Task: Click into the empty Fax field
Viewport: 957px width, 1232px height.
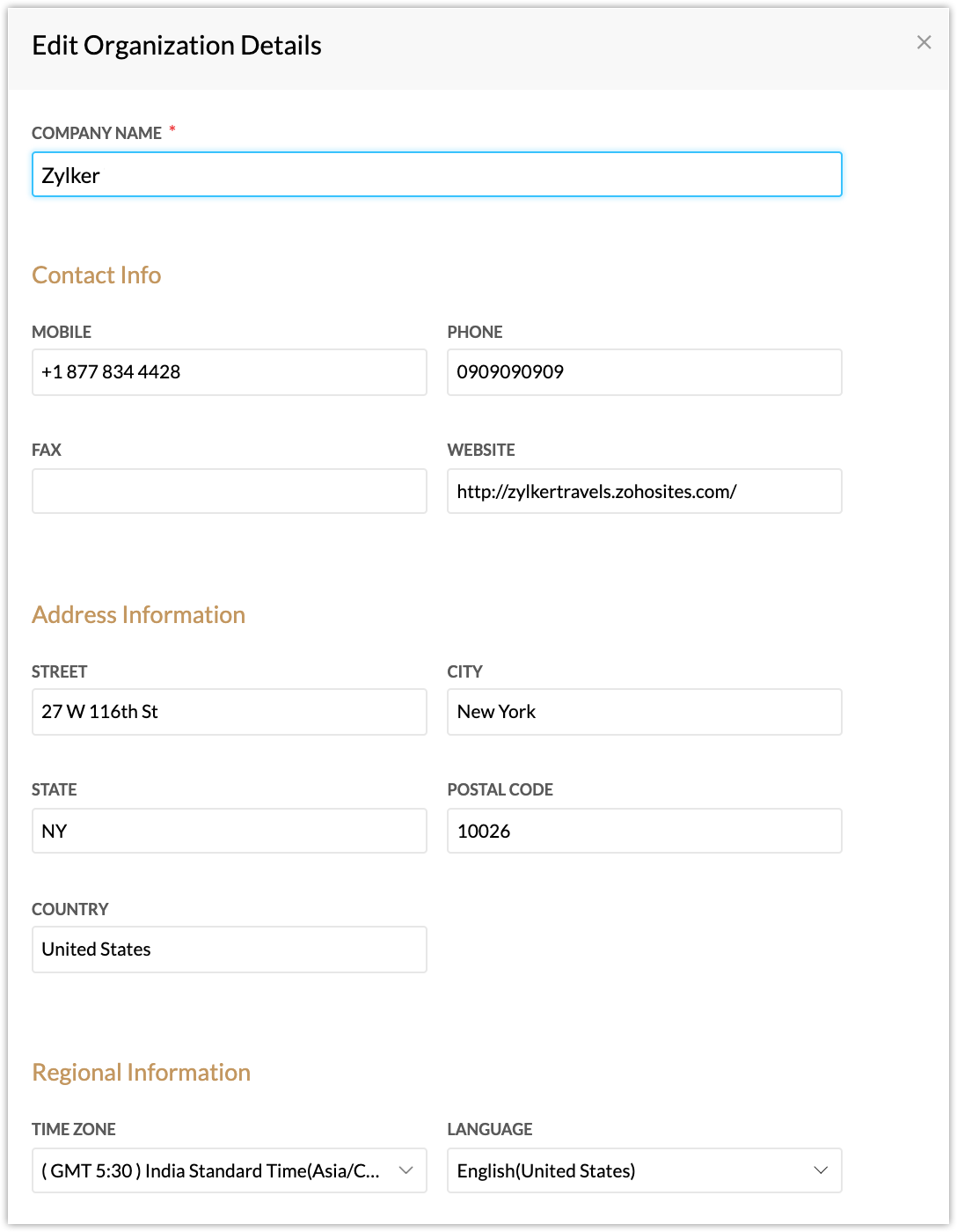Action: 230,491
